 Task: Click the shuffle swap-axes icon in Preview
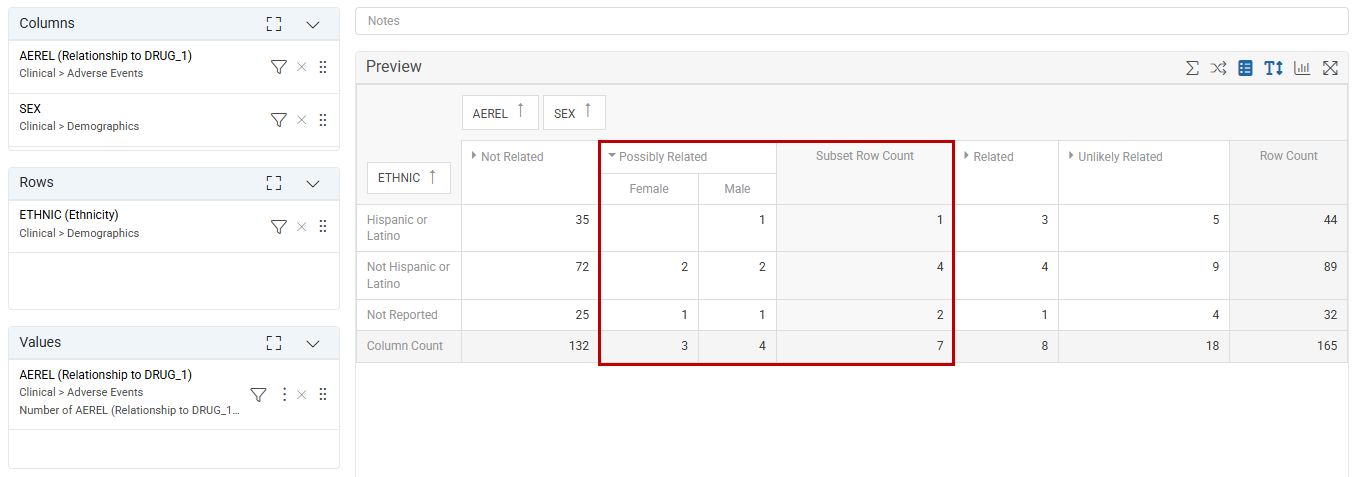pos(1218,68)
